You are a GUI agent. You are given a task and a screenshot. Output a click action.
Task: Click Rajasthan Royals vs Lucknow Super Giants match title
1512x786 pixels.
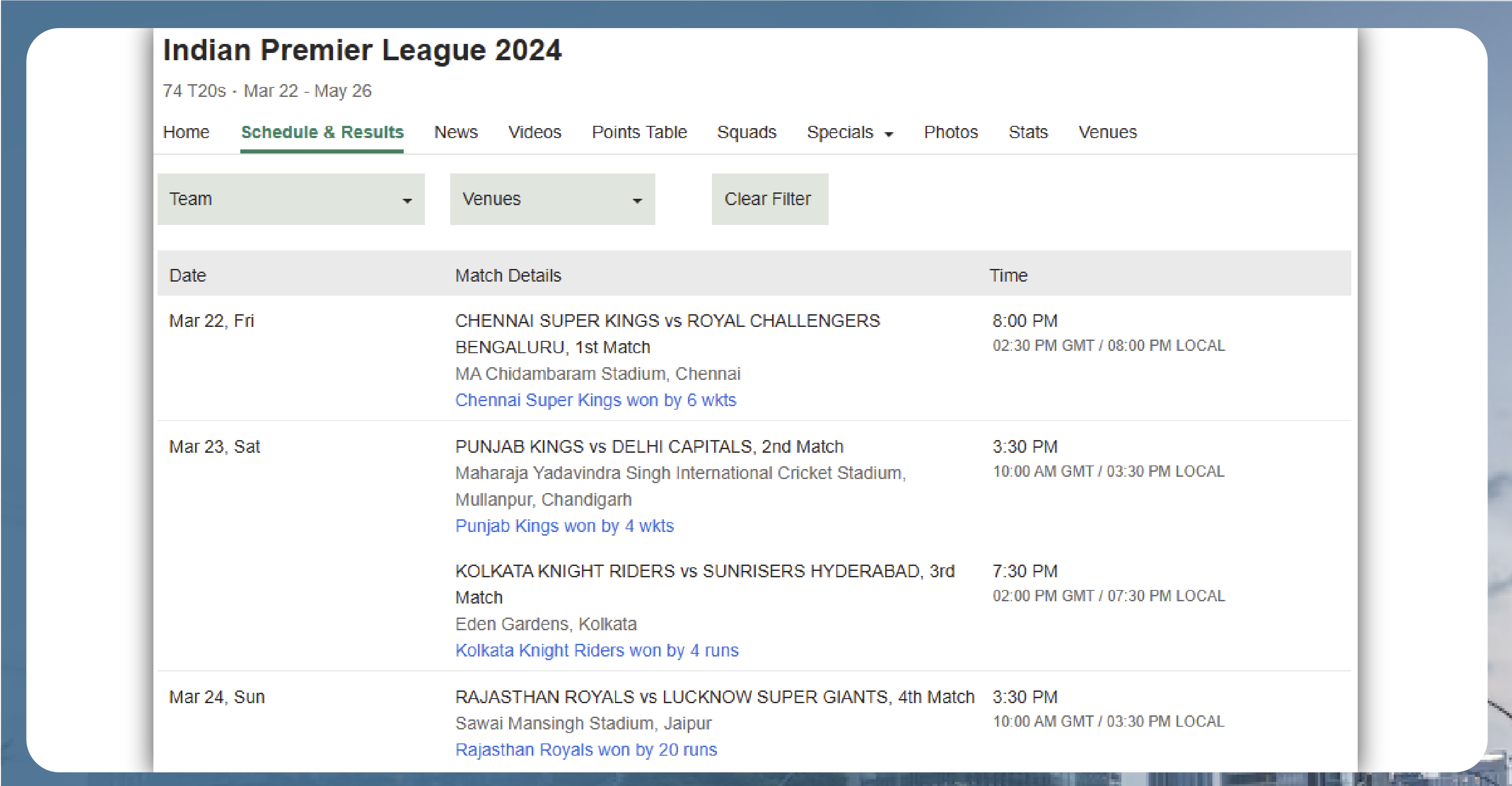click(x=714, y=696)
